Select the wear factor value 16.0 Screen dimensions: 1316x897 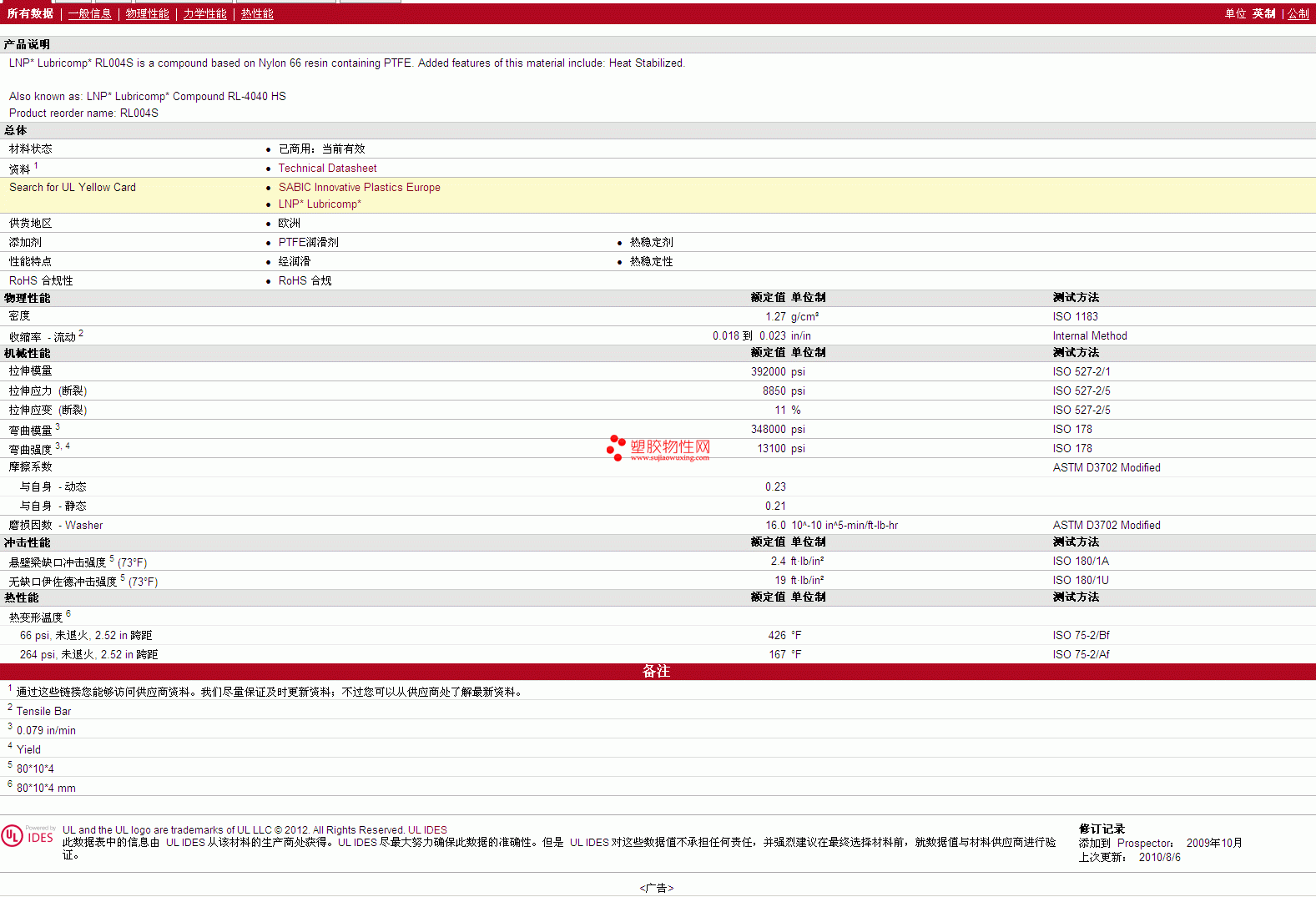pyautogui.click(x=776, y=525)
